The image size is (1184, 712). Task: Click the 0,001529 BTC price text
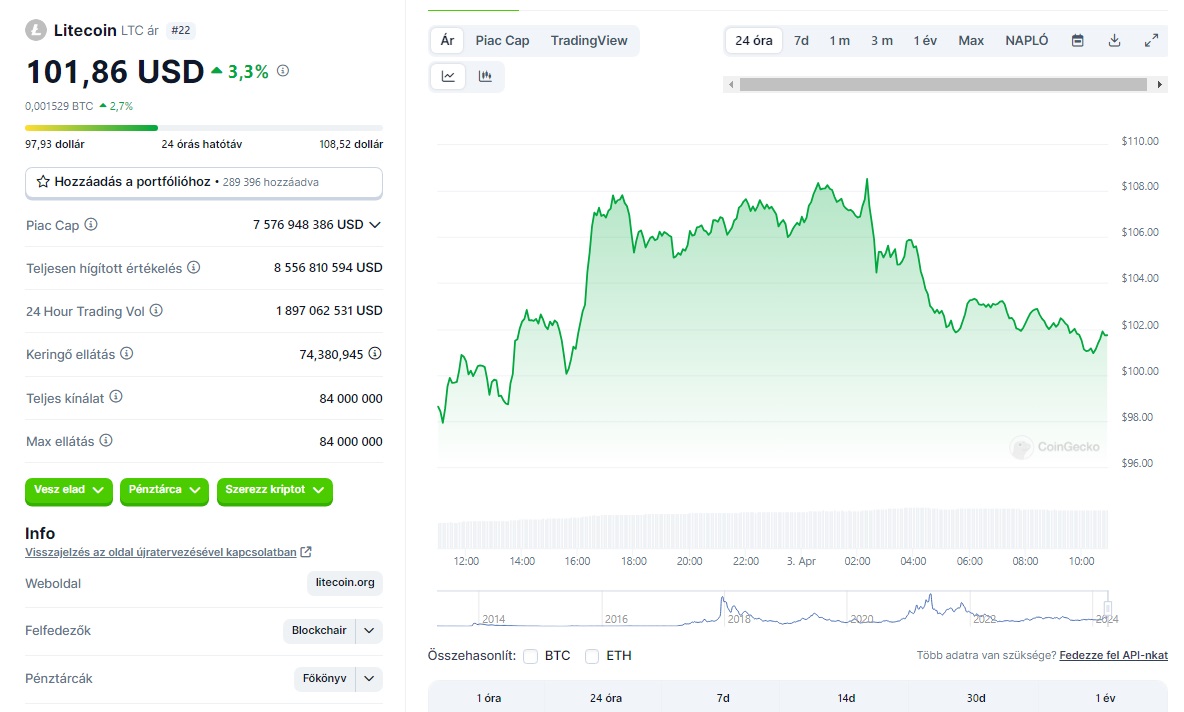click(x=59, y=106)
